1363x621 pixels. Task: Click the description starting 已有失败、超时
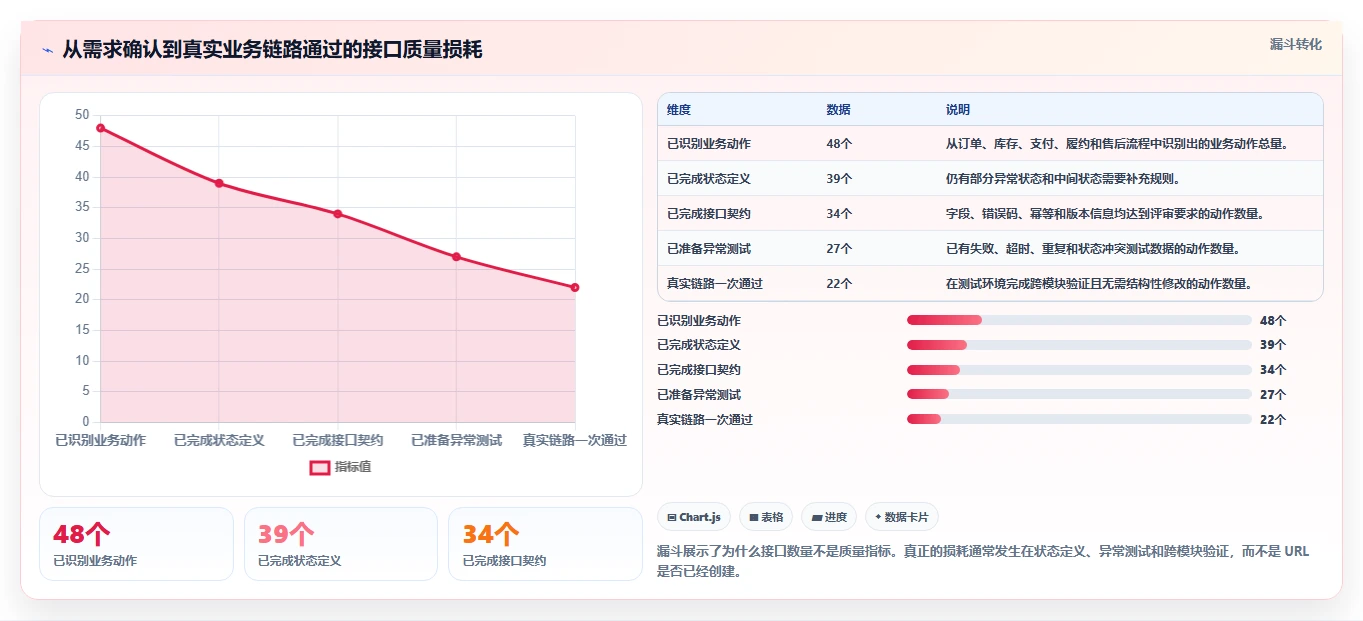click(1096, 249)
